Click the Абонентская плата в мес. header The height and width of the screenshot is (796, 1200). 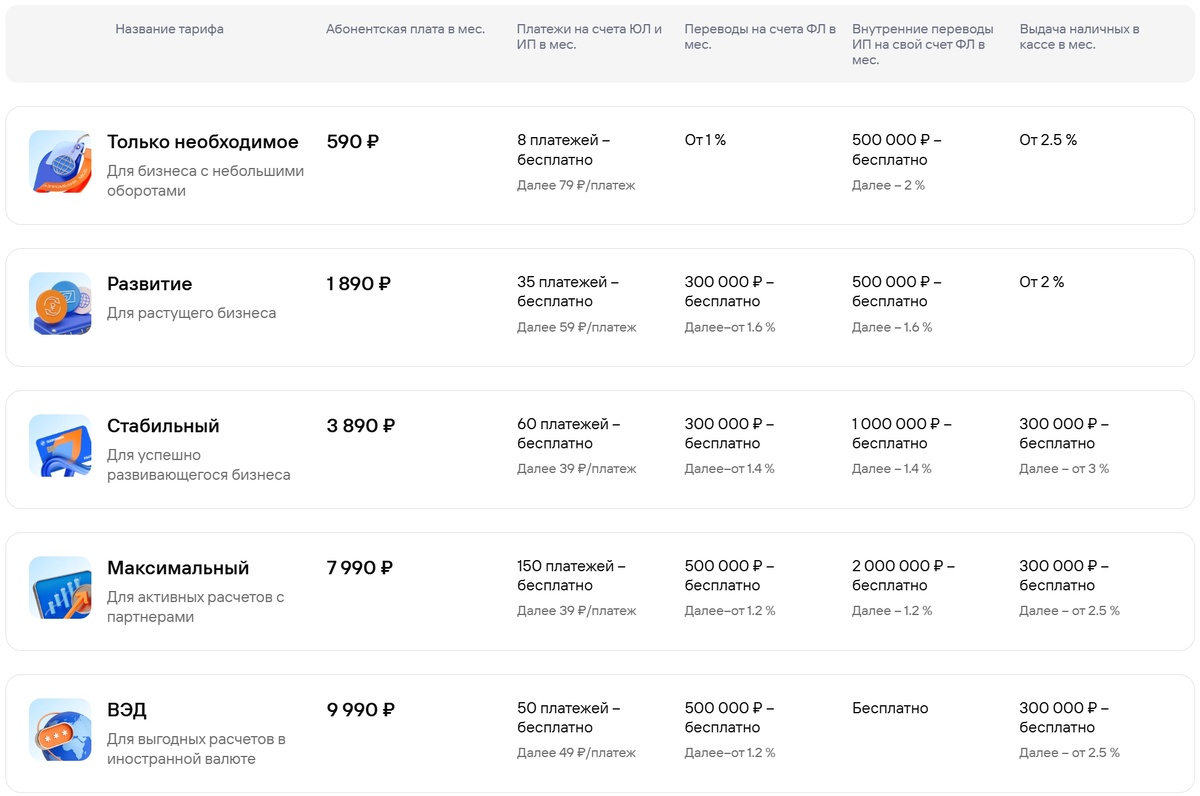pyautogui.click(x=405, y=29)
